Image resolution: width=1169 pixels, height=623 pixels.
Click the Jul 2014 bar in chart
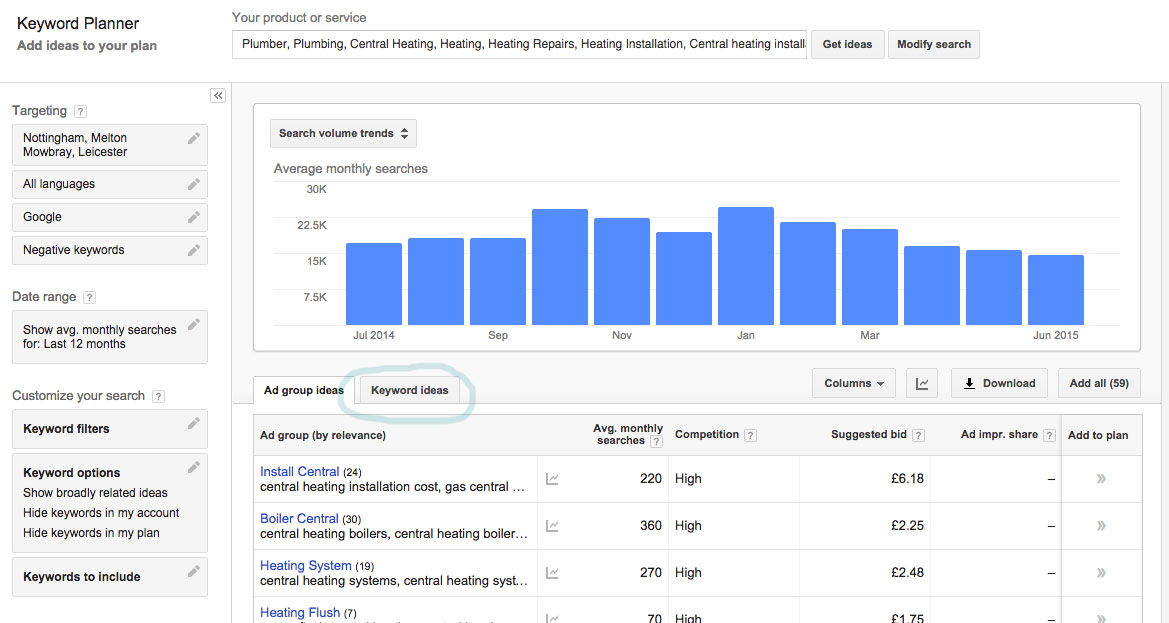374,284
